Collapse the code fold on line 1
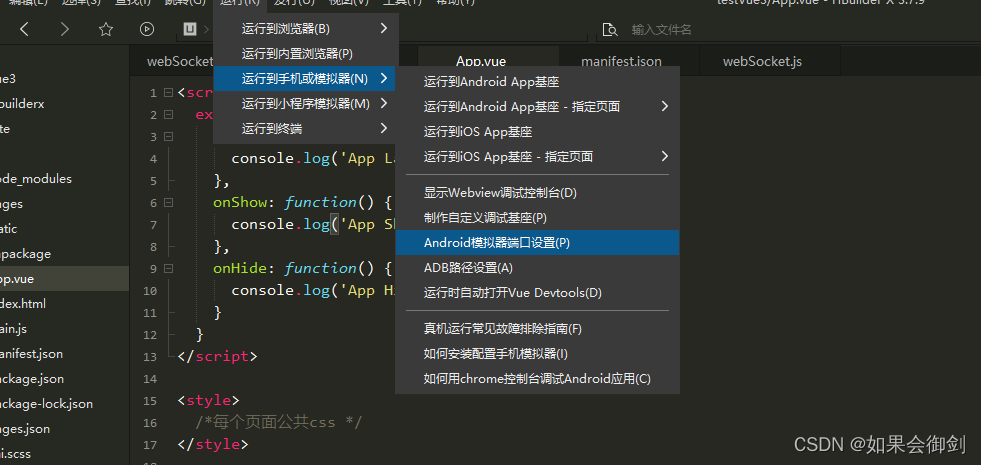 click(168, 93)
